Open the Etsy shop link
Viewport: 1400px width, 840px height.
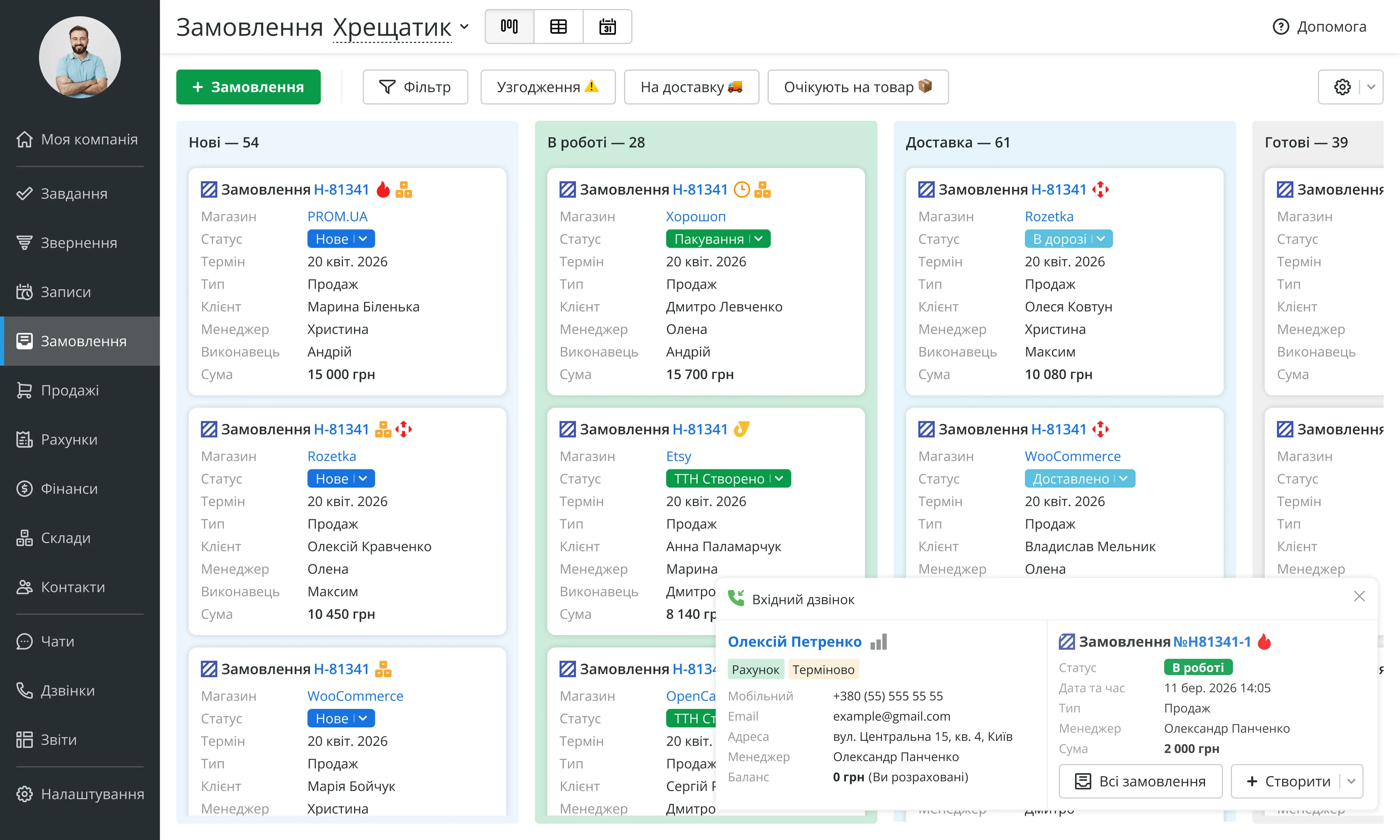(679, 456)
